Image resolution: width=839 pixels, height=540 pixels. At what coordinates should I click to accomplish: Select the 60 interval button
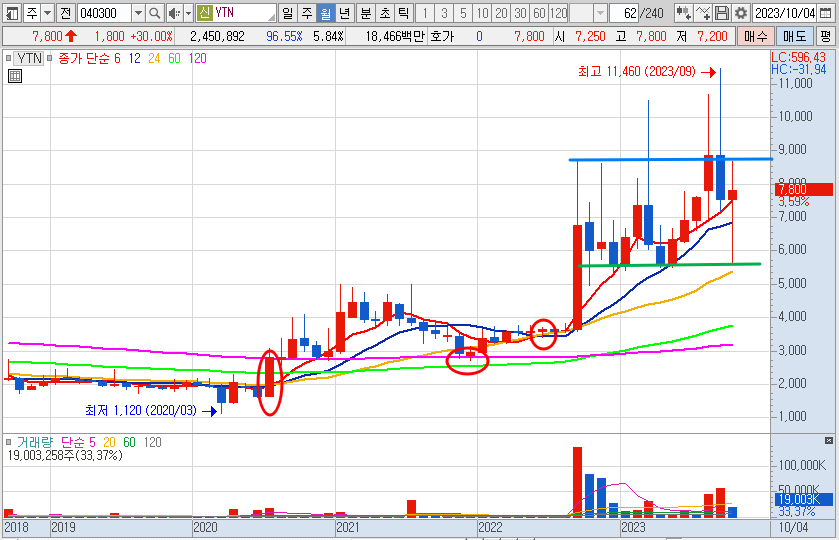[x=539, y=13]
